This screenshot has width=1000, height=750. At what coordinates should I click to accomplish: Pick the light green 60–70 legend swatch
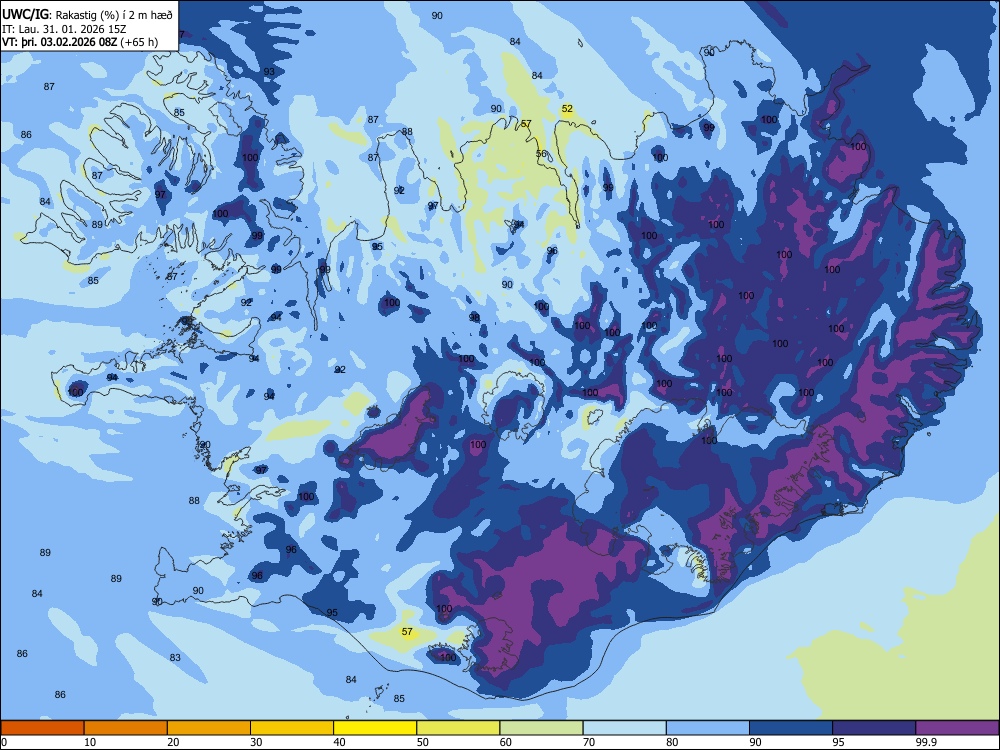tap(541, 728)
